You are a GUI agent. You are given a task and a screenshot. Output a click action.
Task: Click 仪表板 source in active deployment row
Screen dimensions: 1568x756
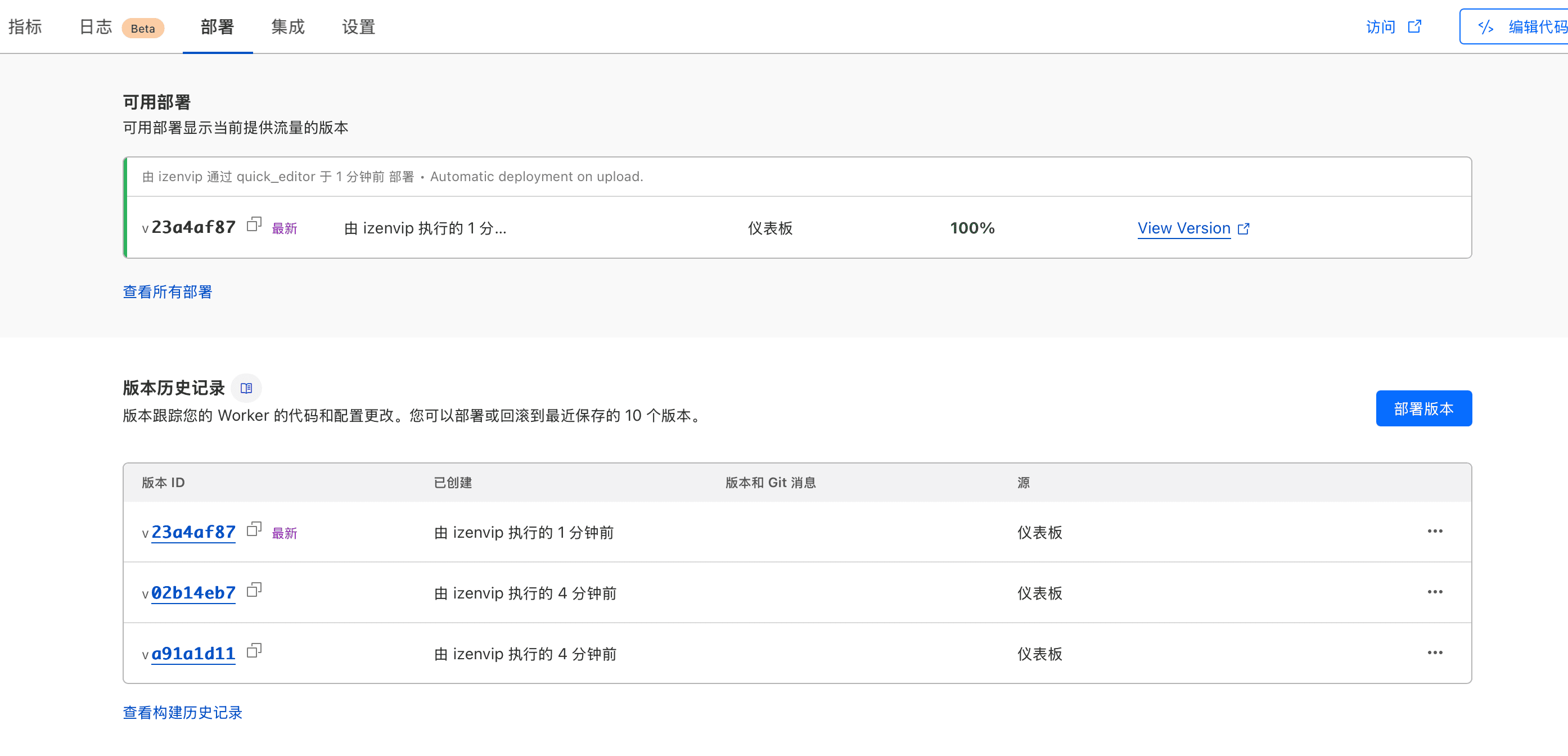pos(770,228)
